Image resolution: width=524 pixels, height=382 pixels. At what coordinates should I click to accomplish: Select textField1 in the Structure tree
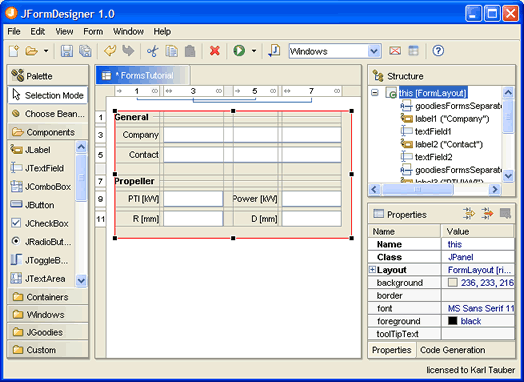(x=426, y=131)
